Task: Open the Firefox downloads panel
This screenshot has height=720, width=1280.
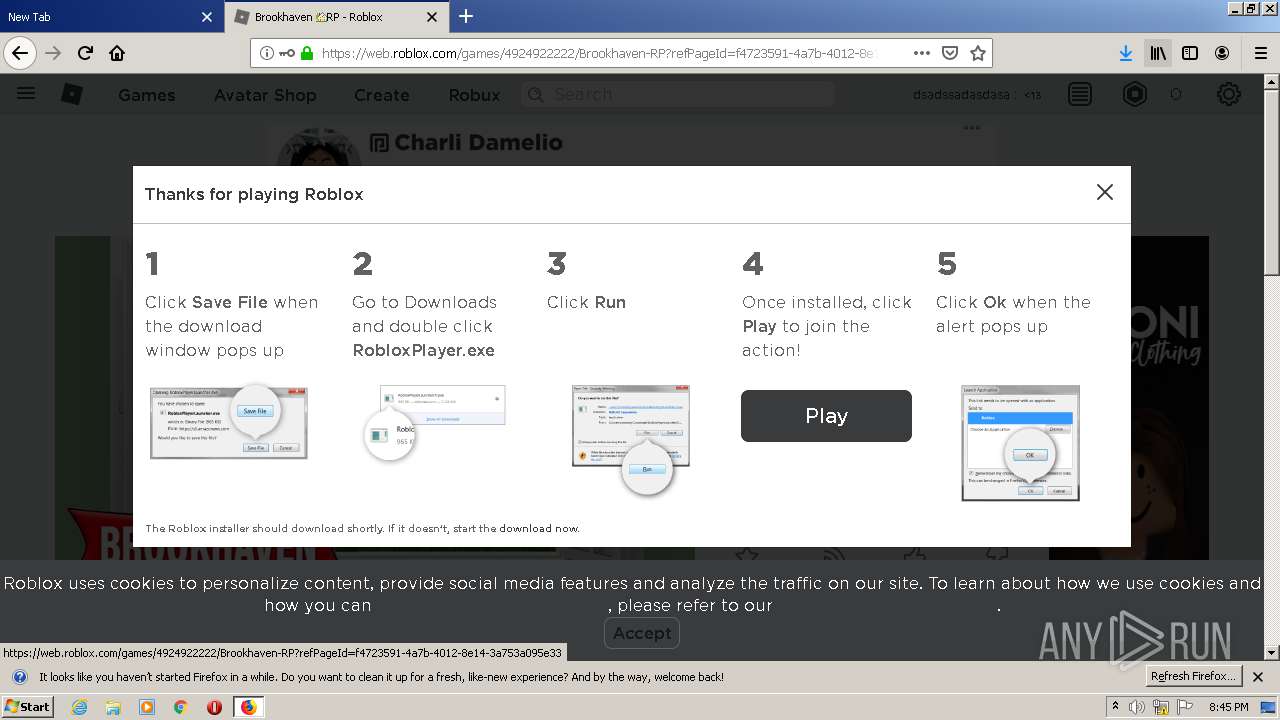Action: click(x=1126, y=53)
